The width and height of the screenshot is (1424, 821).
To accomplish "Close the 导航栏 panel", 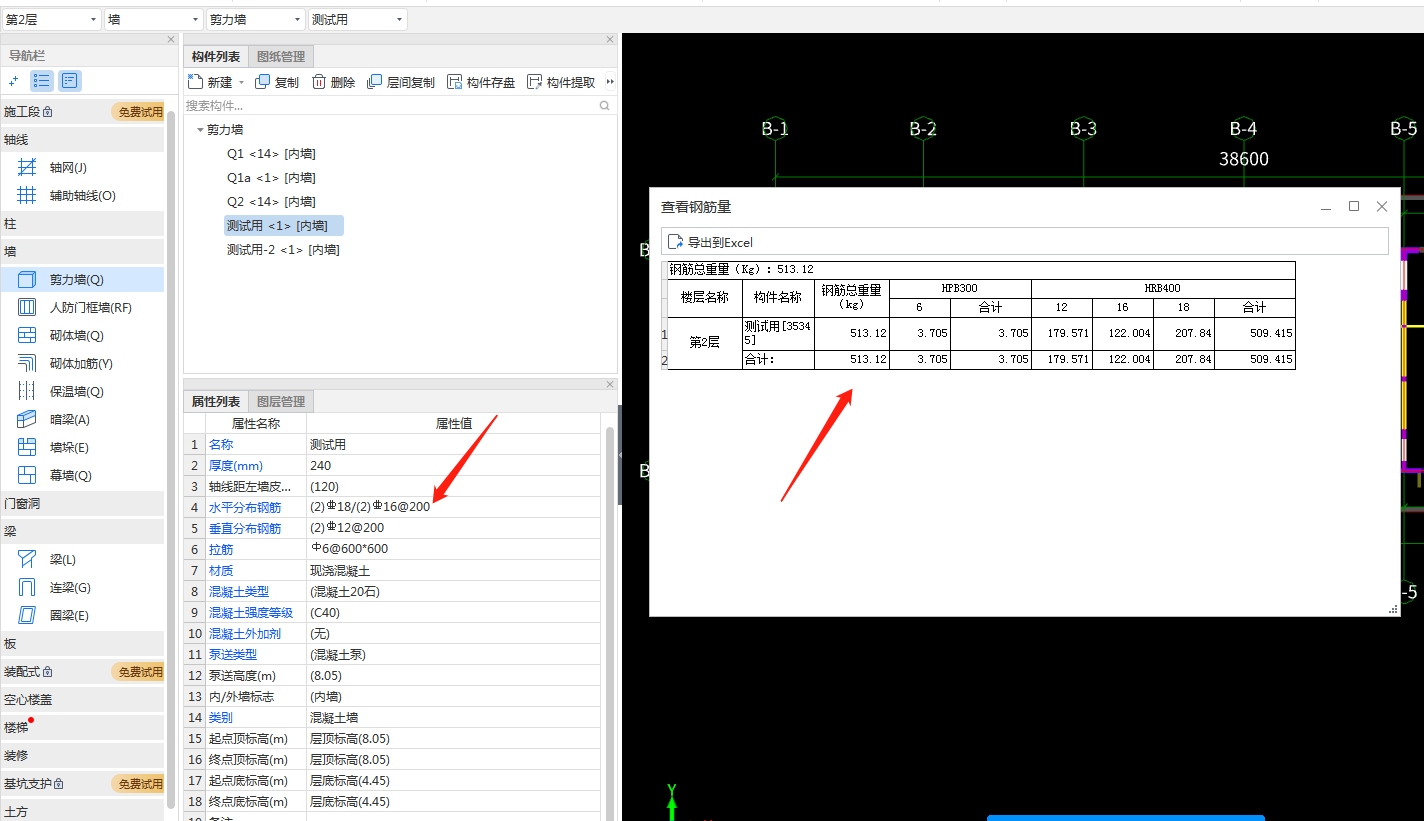I will pos(170,40).
